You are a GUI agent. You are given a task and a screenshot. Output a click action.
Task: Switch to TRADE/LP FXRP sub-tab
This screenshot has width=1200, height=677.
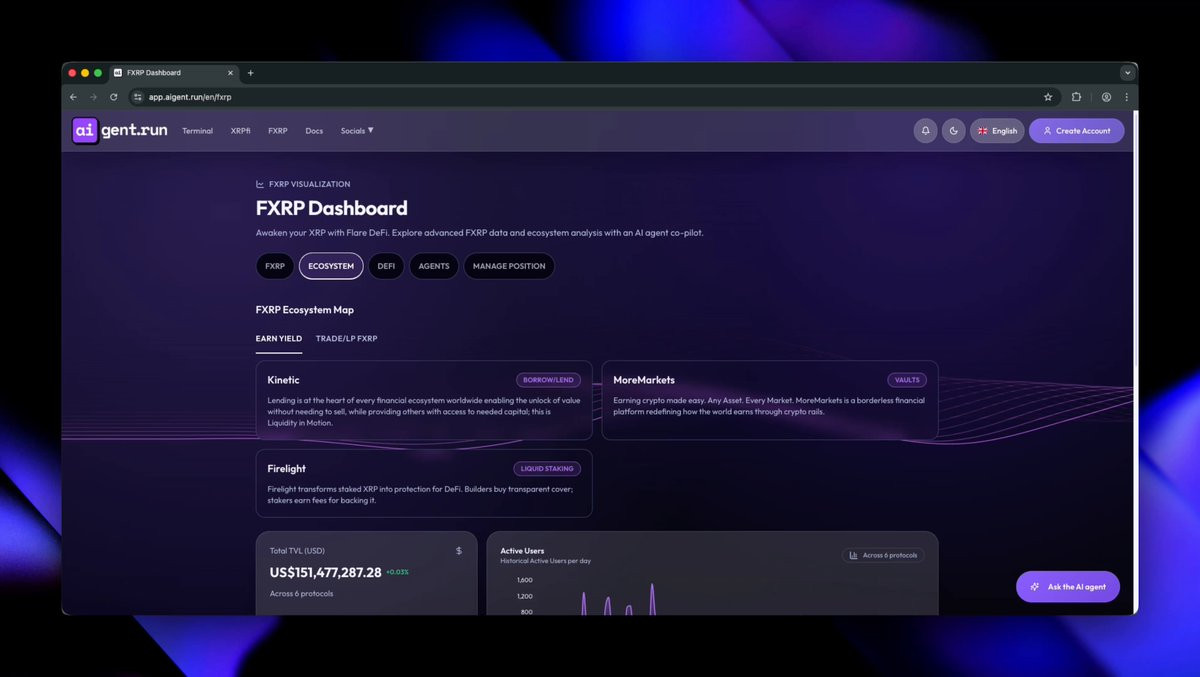[x=347, y=339]
